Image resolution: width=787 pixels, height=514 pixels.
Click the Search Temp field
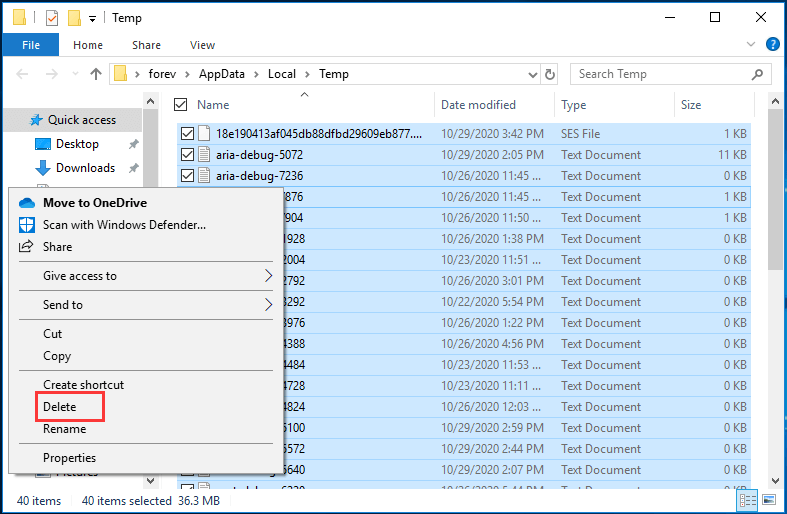point(671,74)
